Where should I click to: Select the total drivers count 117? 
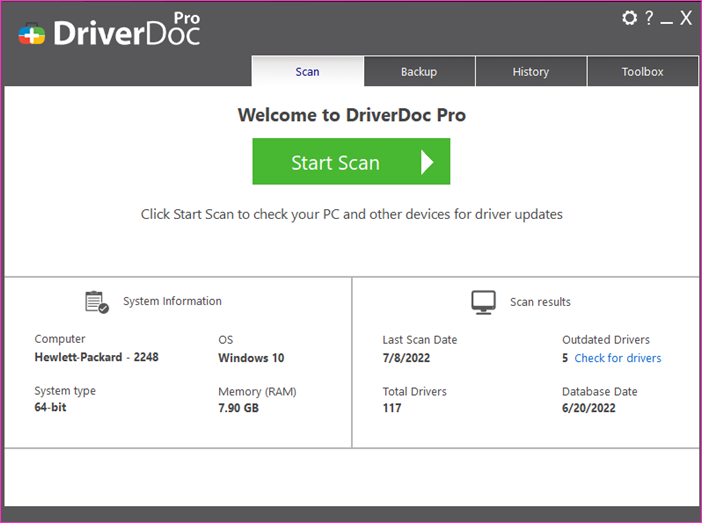pos(392,408)
